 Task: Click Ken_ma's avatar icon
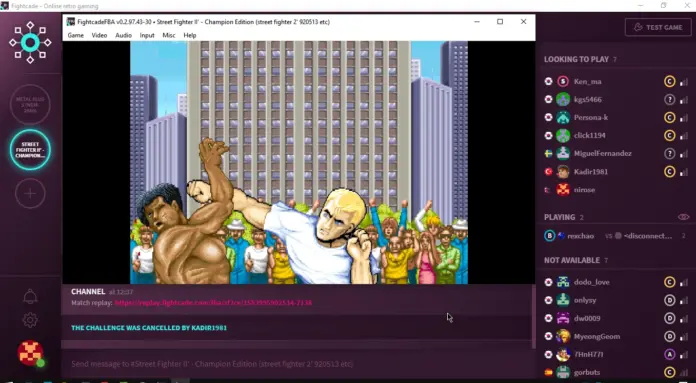[x=563, y=81]
